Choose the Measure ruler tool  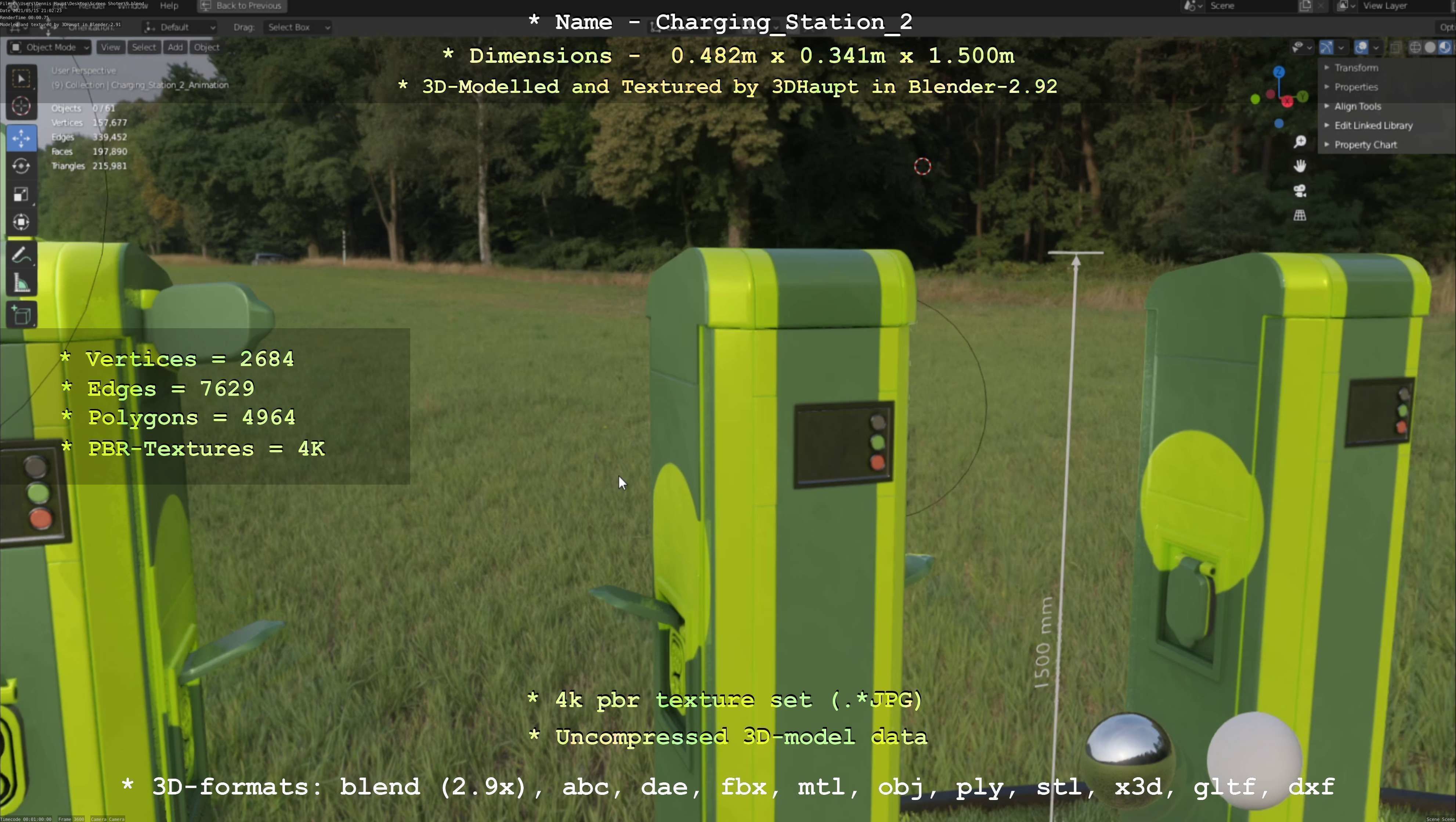tap(21, 283)
